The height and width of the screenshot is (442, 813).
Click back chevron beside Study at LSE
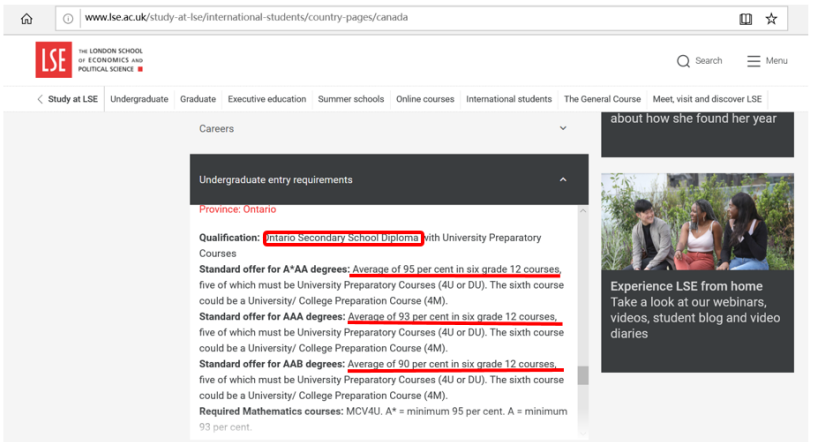point(40,99)
